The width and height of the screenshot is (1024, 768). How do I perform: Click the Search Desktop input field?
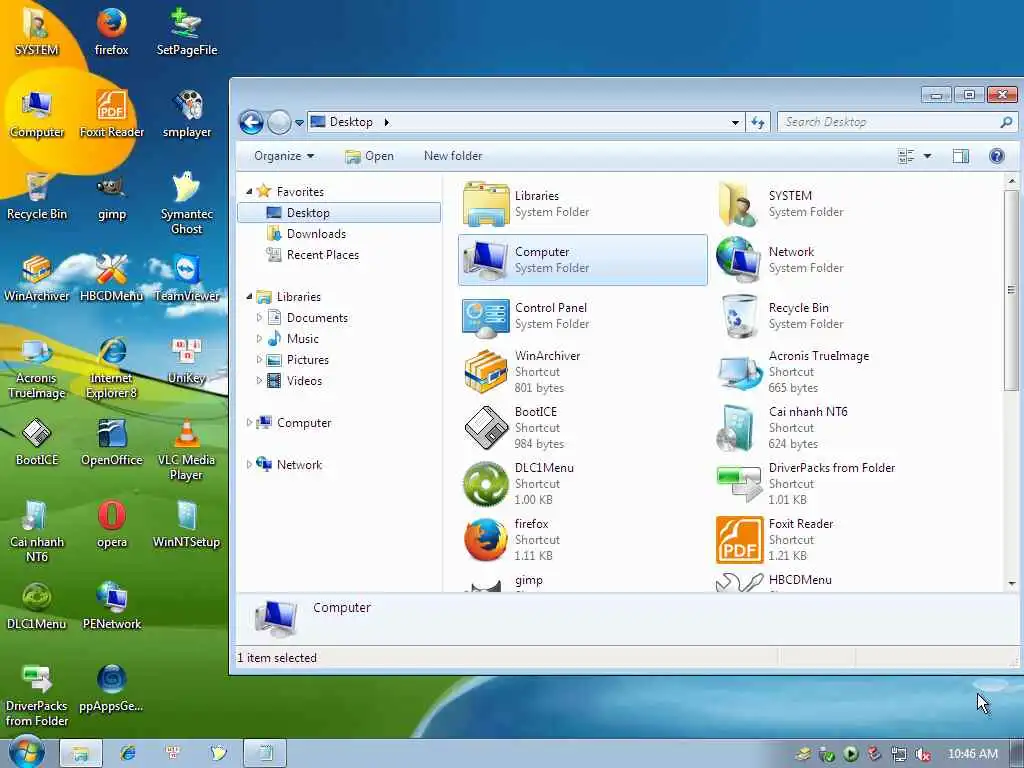[x=891, y=122]
